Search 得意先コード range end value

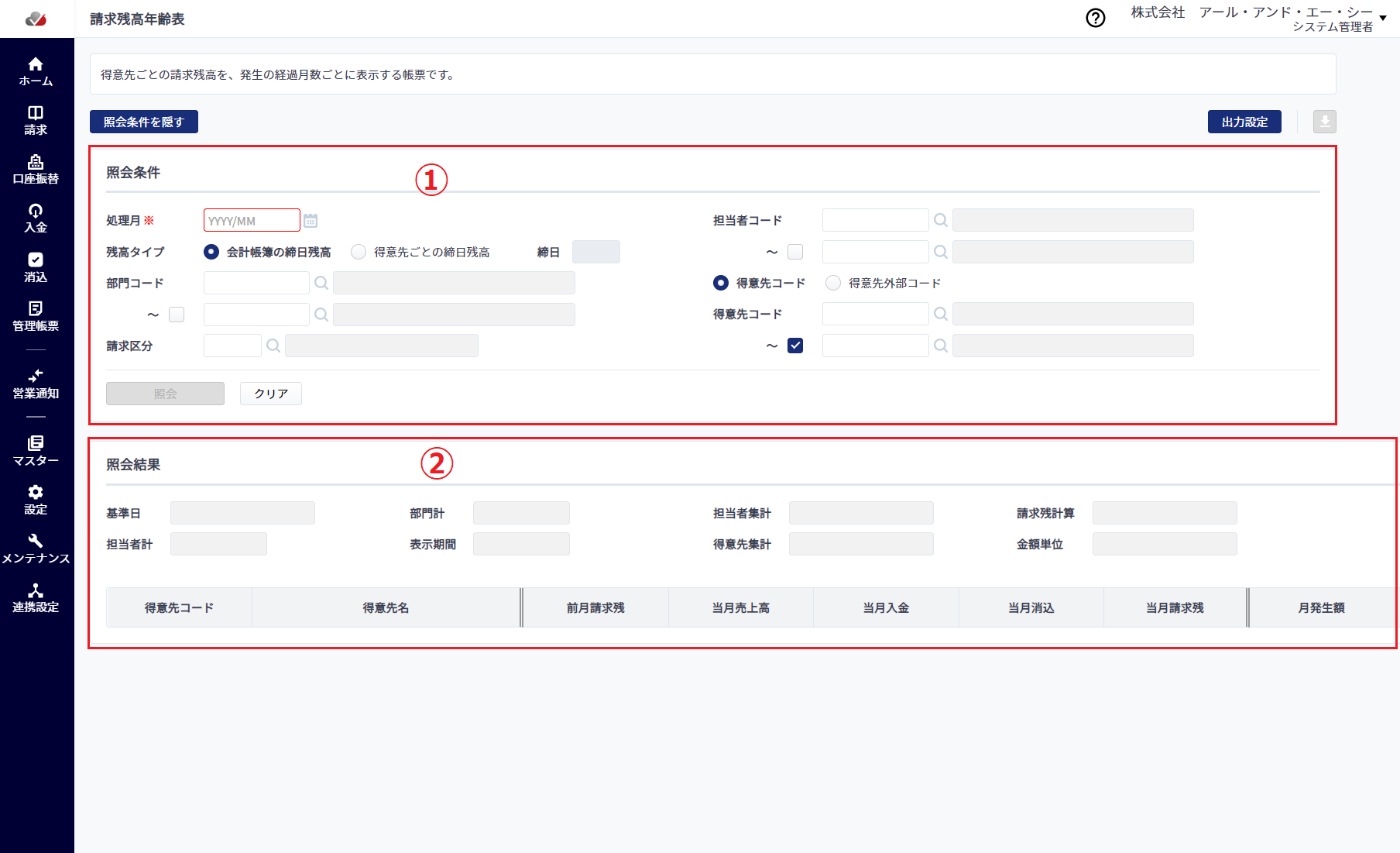941,346
